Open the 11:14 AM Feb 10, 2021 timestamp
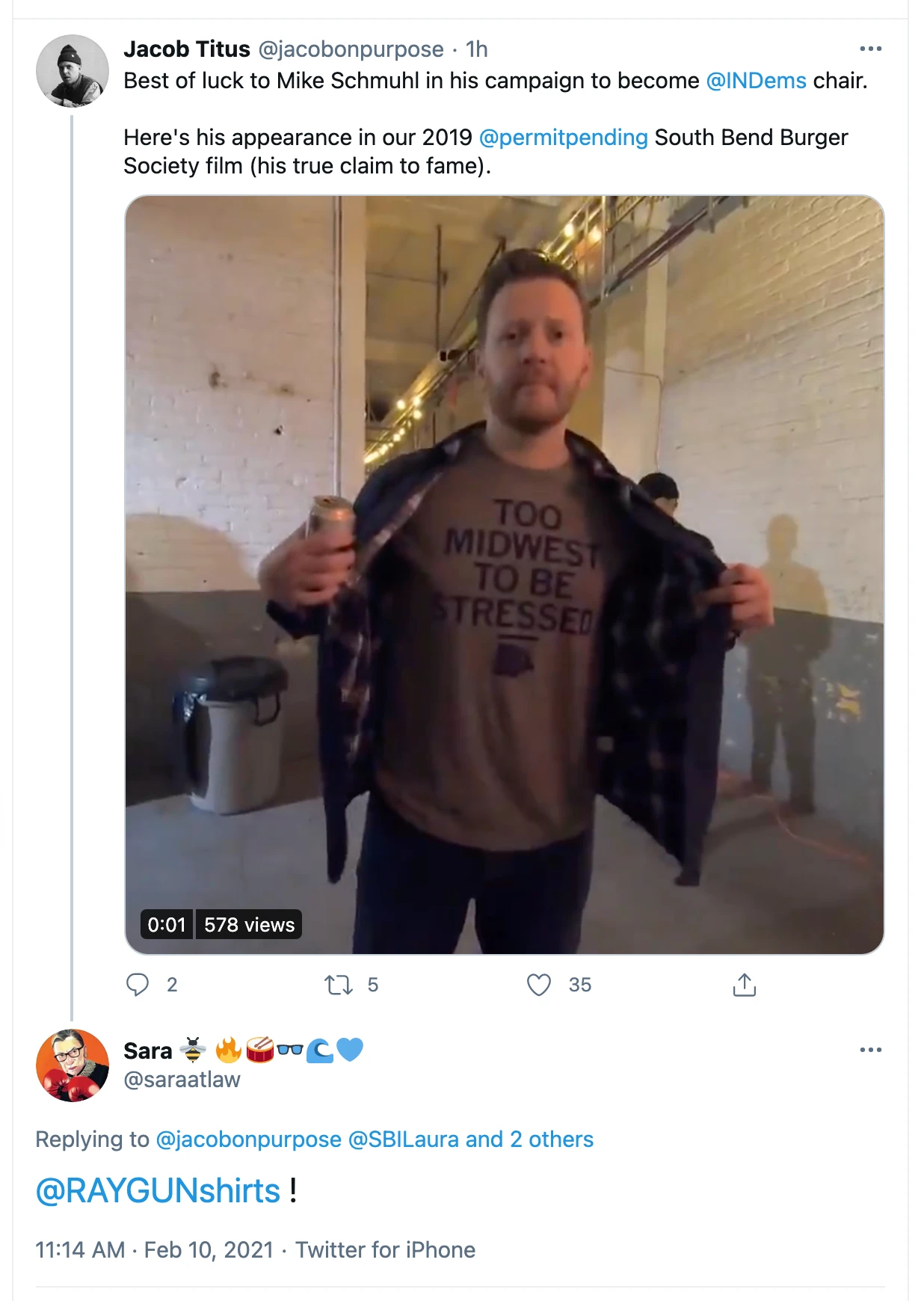The height and width of the screenshot is (1301, 924). pyautogui.click(x=155, y=1250)
